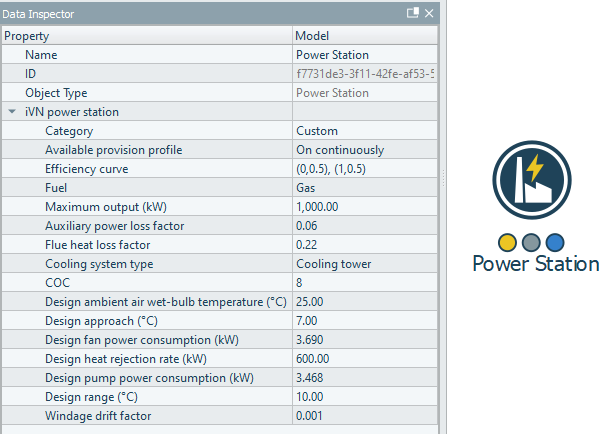Collapse the iVN power station group
The height and width of the screenshot is (434, 609).
point(12,112)
